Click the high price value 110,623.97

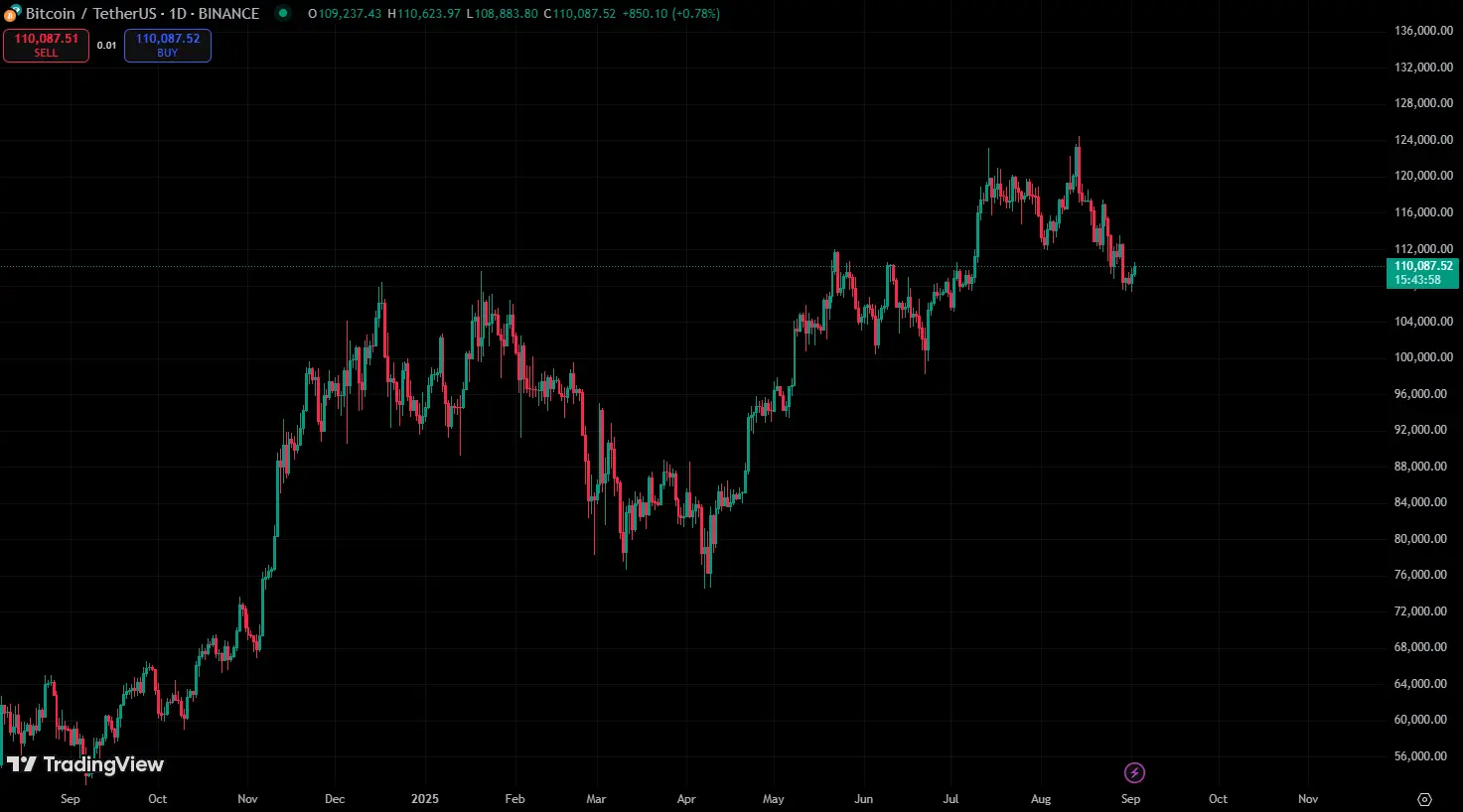428,14
